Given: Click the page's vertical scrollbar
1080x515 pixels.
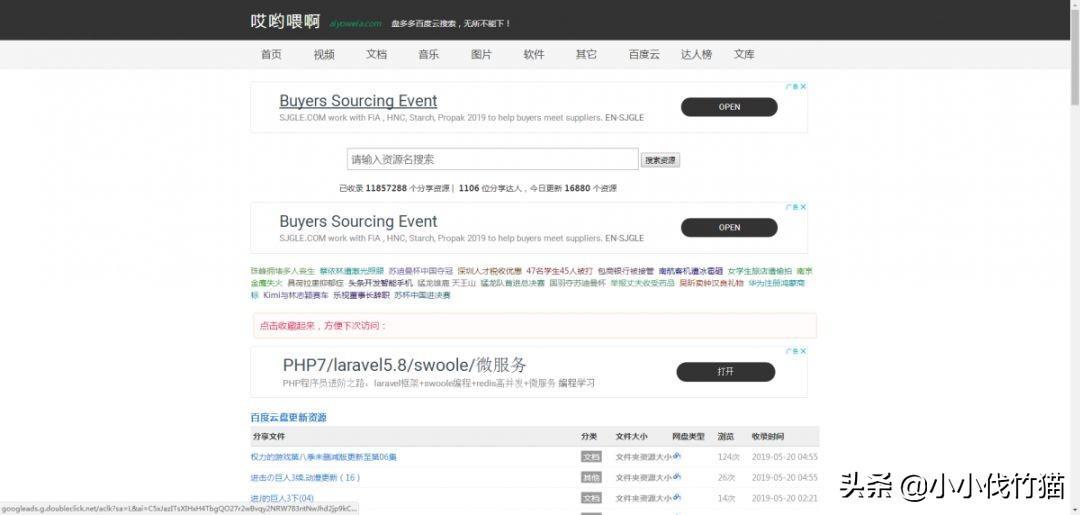Looking at the screenshot, I should coord(1074,60).
